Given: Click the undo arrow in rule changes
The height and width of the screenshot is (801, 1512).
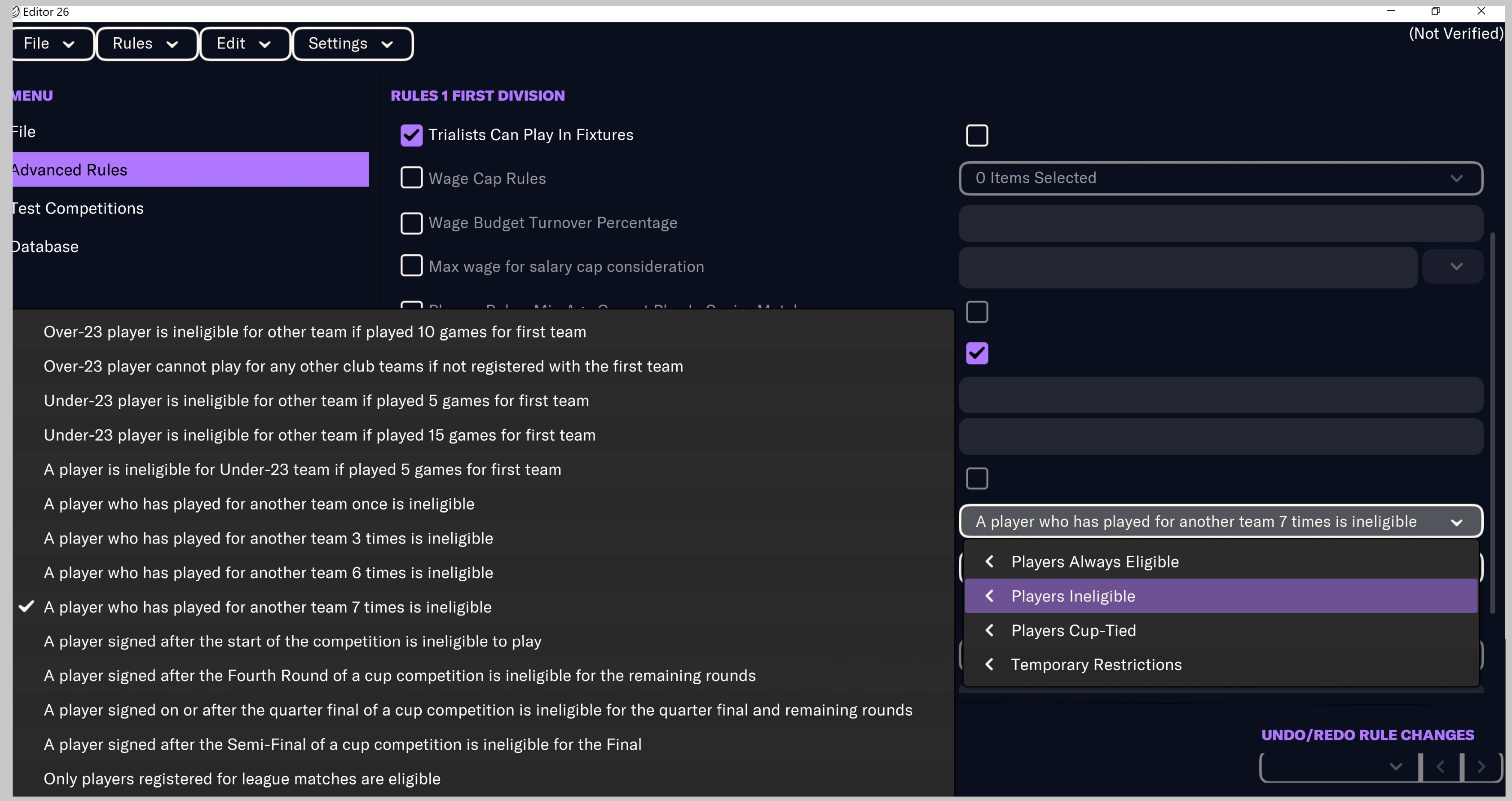Looking at the screenshot, I should (1440, 766).
